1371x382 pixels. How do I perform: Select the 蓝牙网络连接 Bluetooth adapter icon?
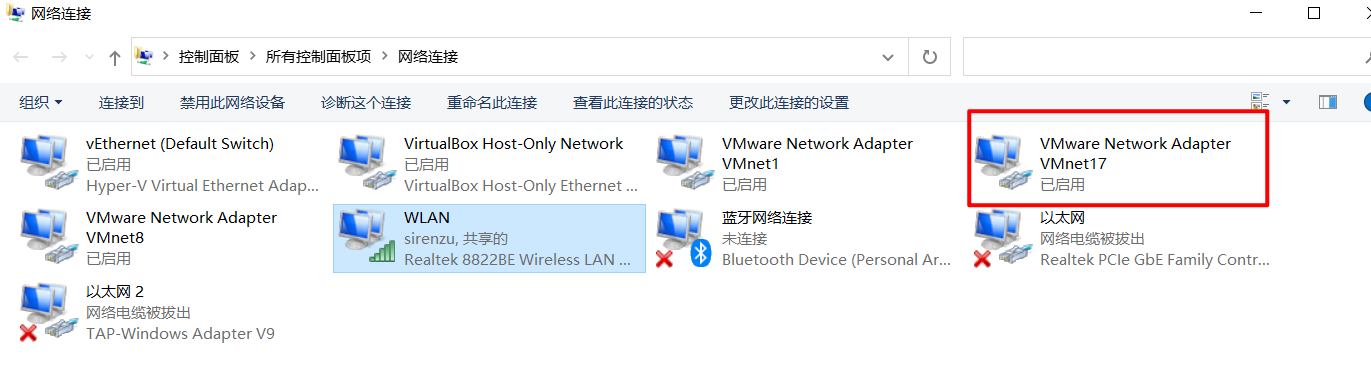click(685, 237)
